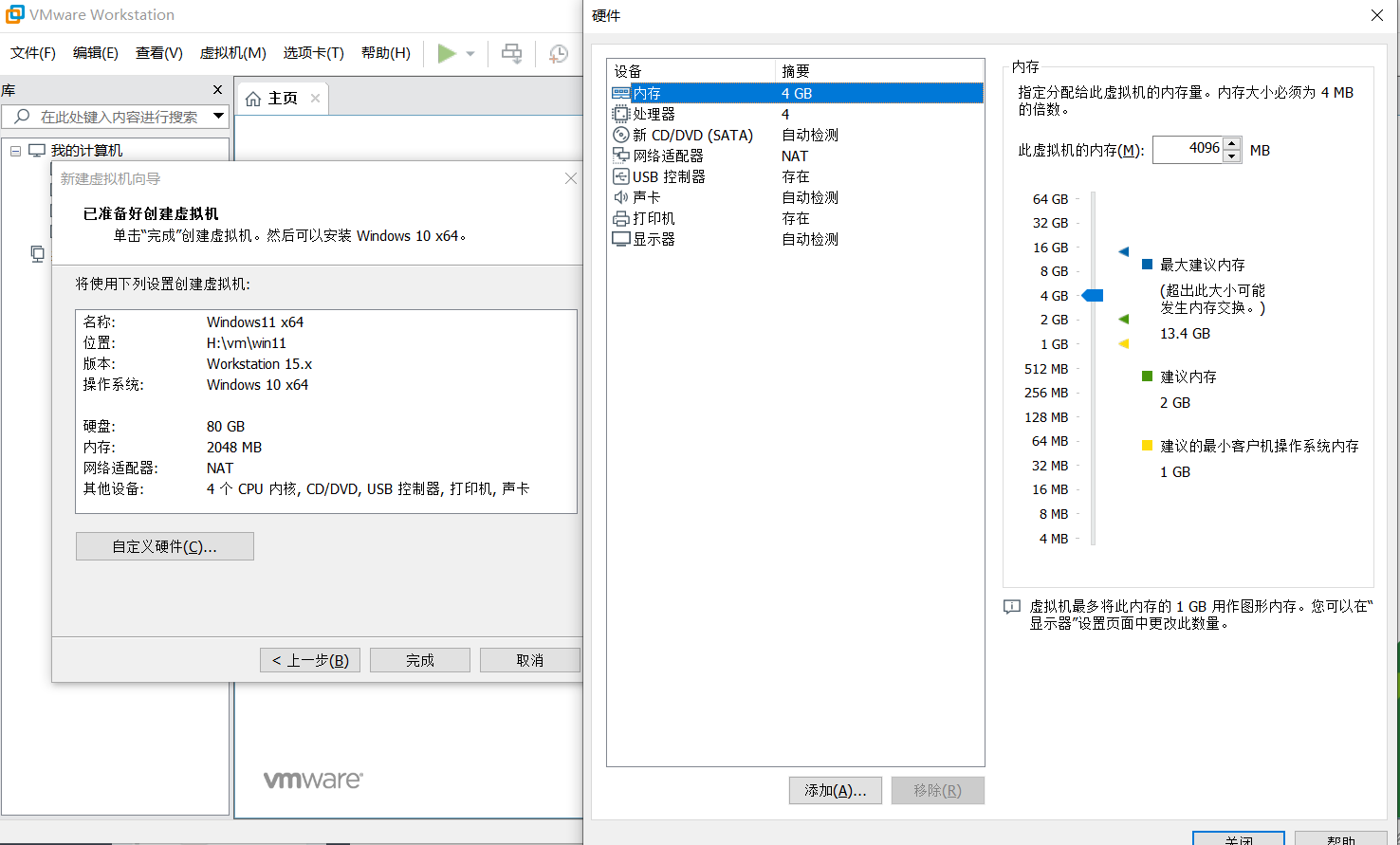This screenshot has width=1400, height=845.
Task: Click the green recommended memory marker at 2 GB
Action: 1124,320
